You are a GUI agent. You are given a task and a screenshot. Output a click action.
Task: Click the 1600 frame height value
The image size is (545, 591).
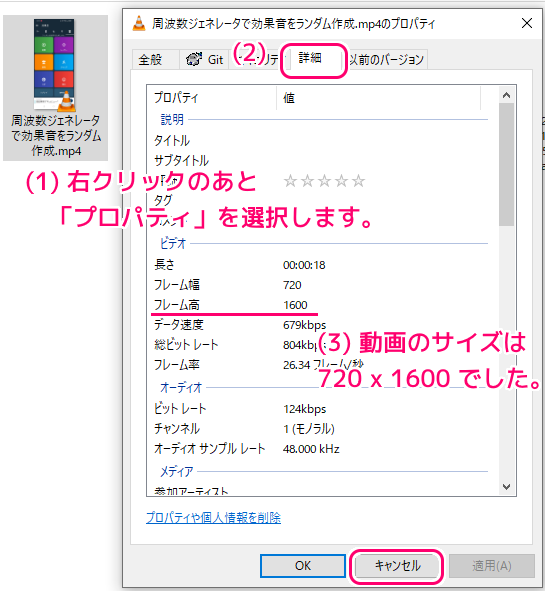(295, 305)
